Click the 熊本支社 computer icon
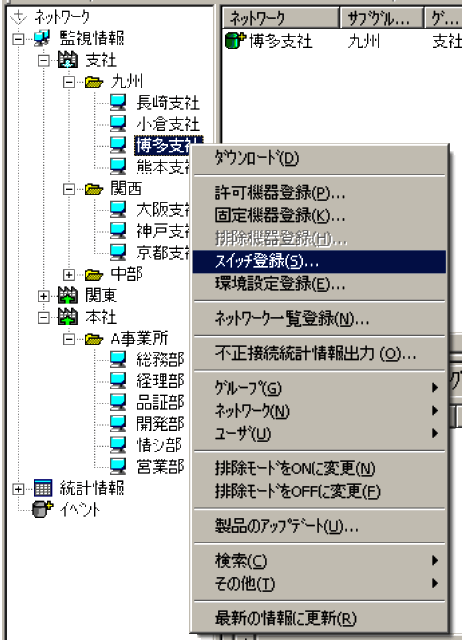Screen dimensions: 462x640 click(x=118, y=166)
